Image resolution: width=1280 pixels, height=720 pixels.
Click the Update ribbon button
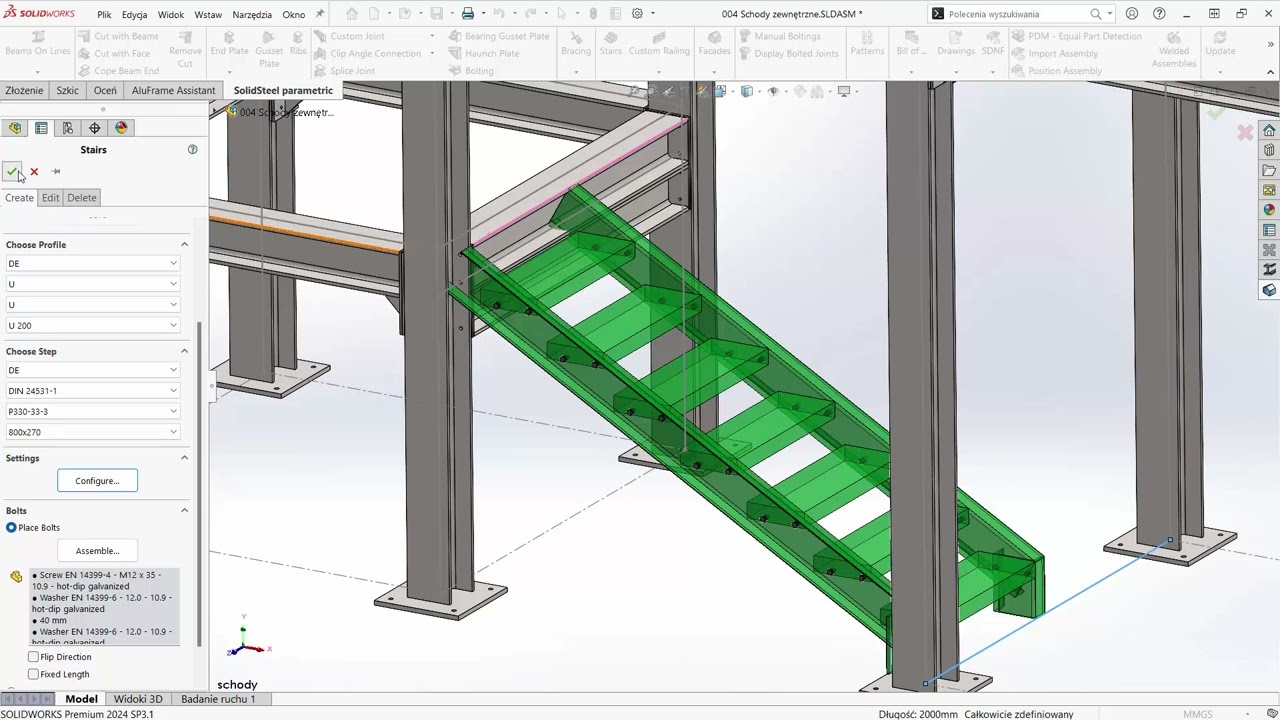click(1220, 45)
